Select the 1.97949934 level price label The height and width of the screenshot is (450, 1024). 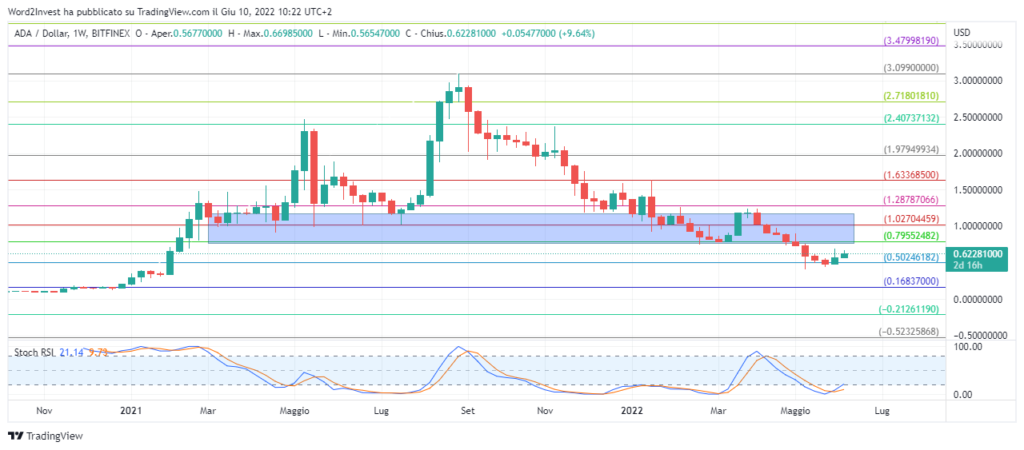(911, 150)
